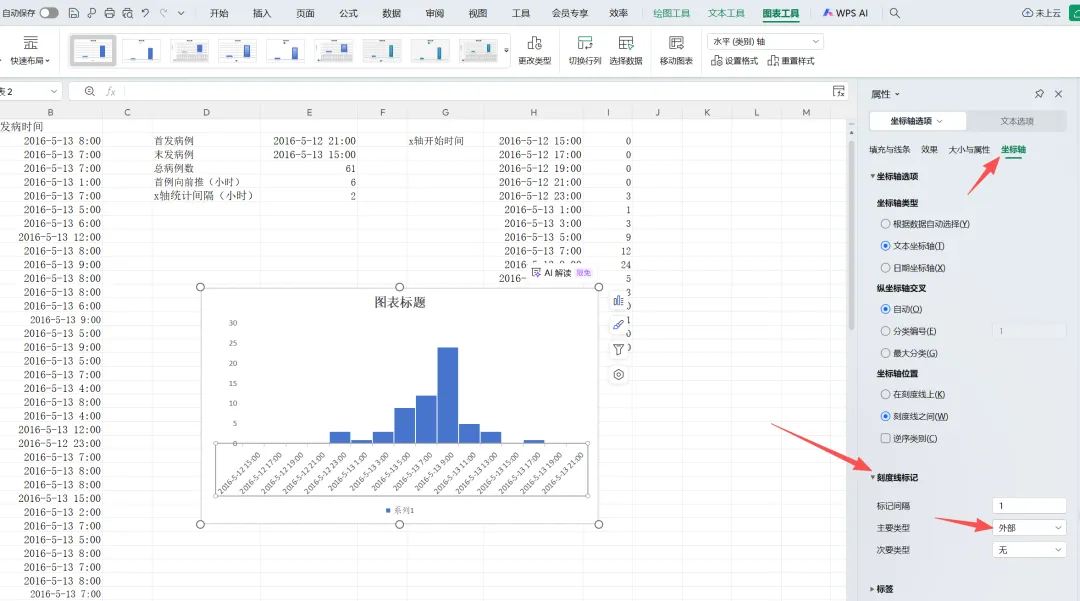Image resolution: width=1080 pixels, height=601 pixels.
Task: Switch to the 文本选项 tab
Action: pyautogui.click(x=1017, y=121)
